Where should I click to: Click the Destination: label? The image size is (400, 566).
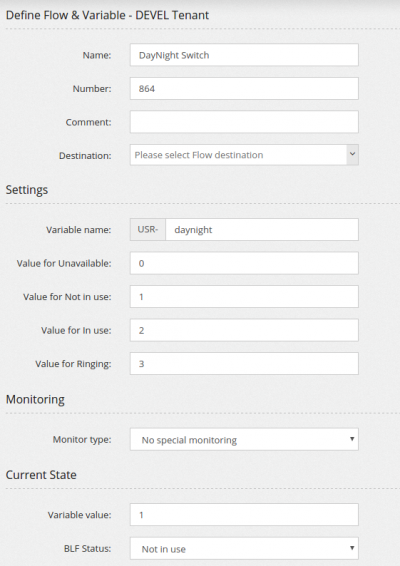[x=85, y=156]
